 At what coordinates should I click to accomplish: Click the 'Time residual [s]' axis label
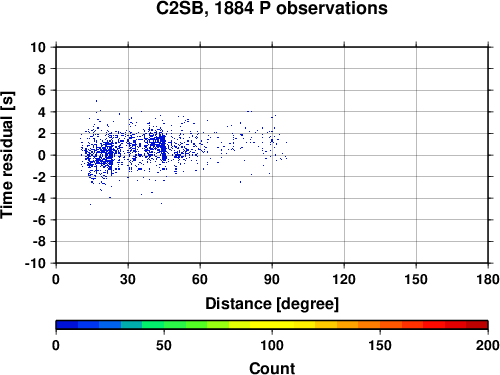[x=7, y=155]
